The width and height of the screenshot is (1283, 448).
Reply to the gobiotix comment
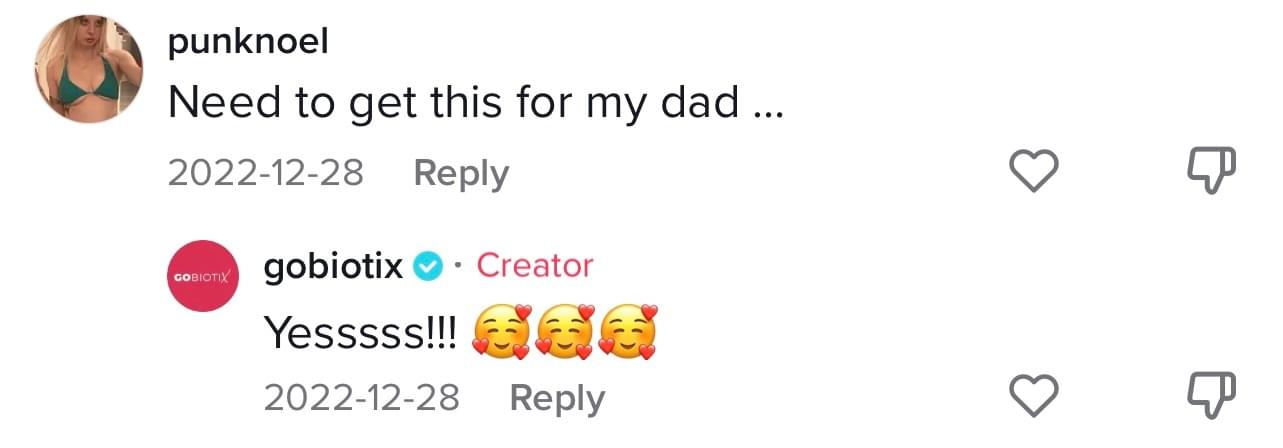[557, 398]
